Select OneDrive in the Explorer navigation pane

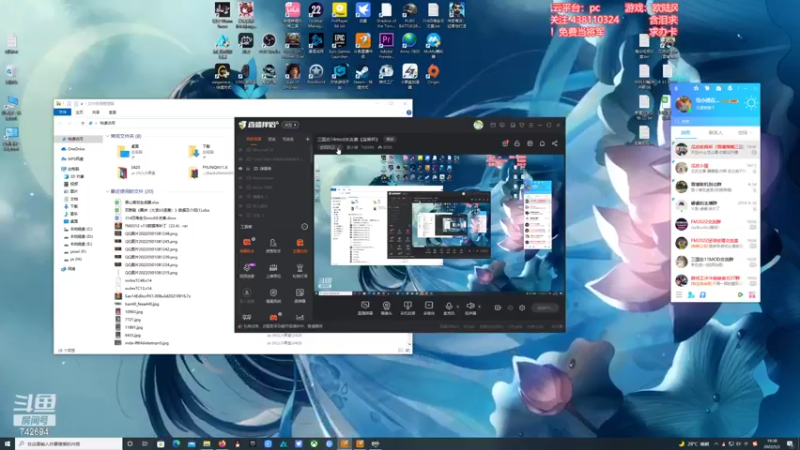coord(72,149)
